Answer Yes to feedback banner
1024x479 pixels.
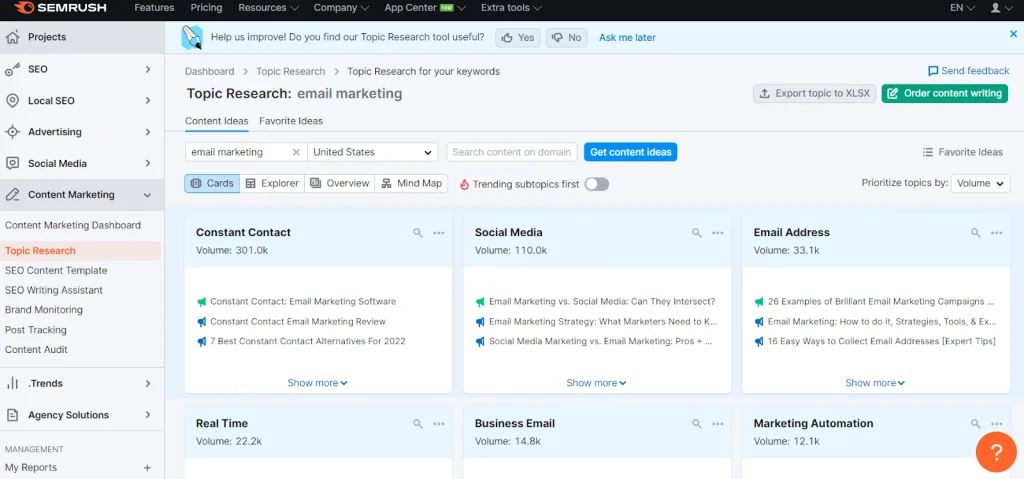point(518,38)
